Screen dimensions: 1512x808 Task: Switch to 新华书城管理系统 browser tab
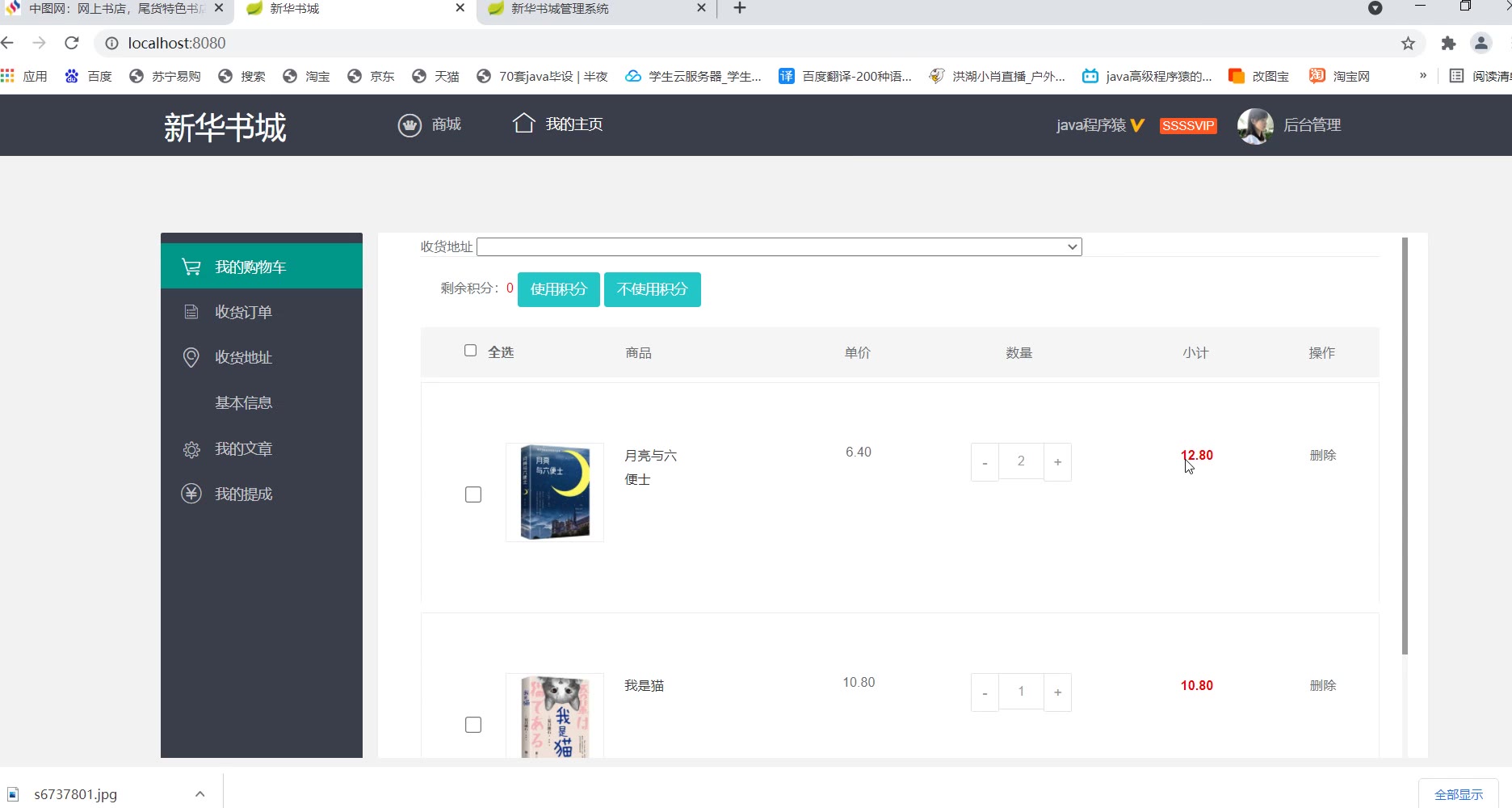pos(595,9)
